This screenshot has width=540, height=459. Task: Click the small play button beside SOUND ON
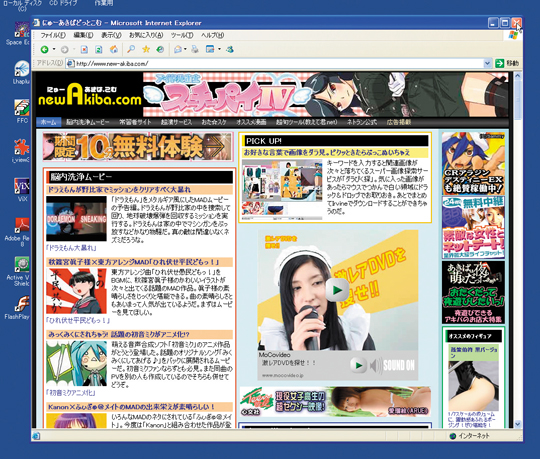click(x=359, y=365)
